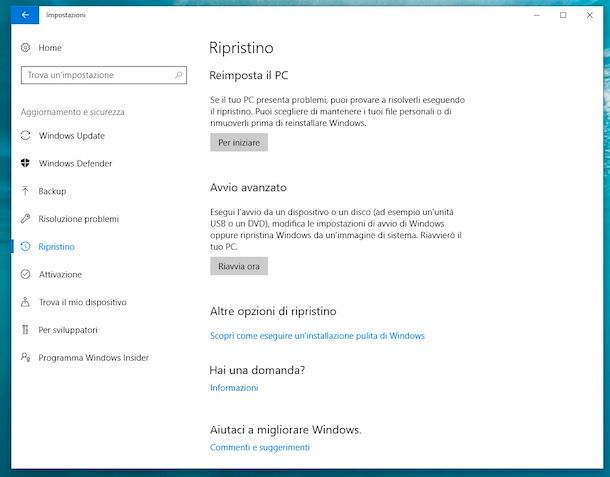Minimize the Impostazioni window

tap(537, 15)
